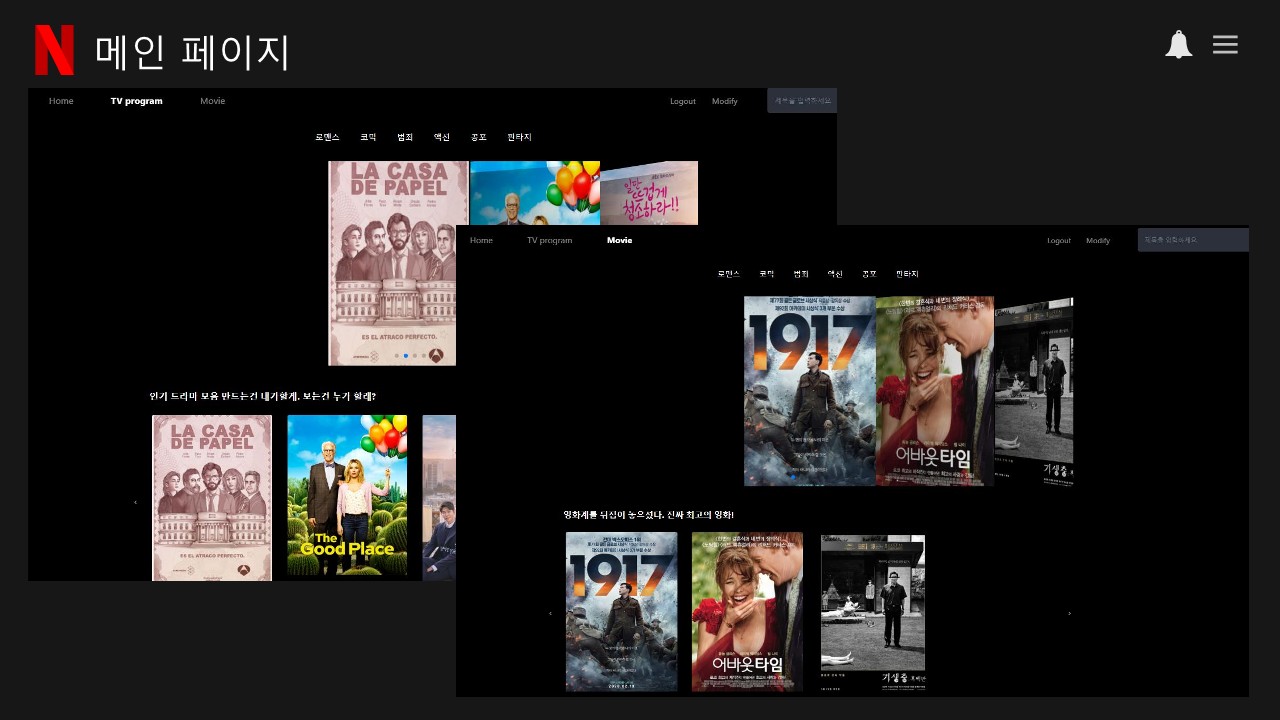Choose 판타지 genre in Movie page
The height and width of the screenshot is (720, 1280).
click(907, 274)
